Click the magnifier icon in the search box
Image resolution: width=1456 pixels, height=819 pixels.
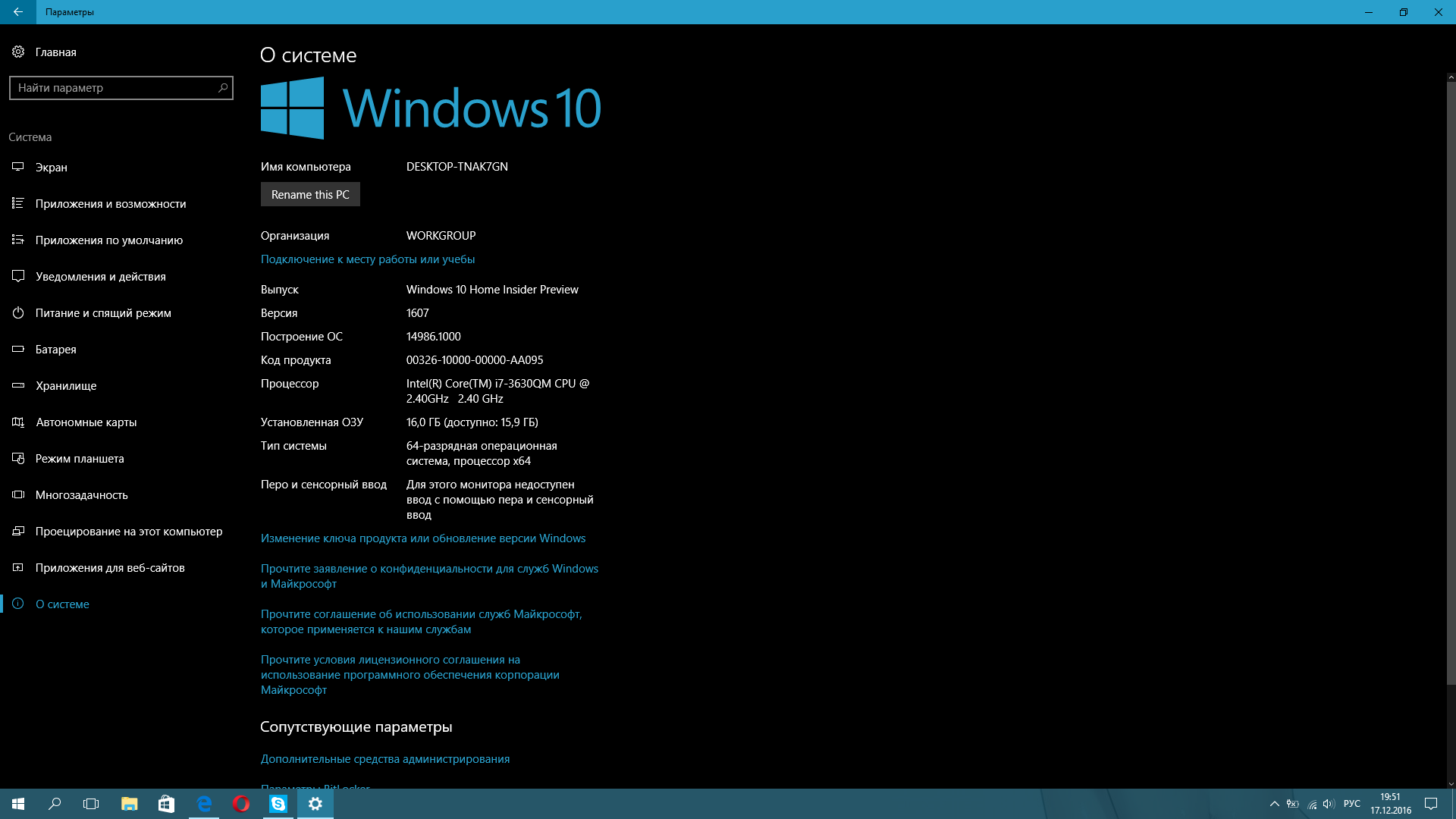click(x=223, y=88)
